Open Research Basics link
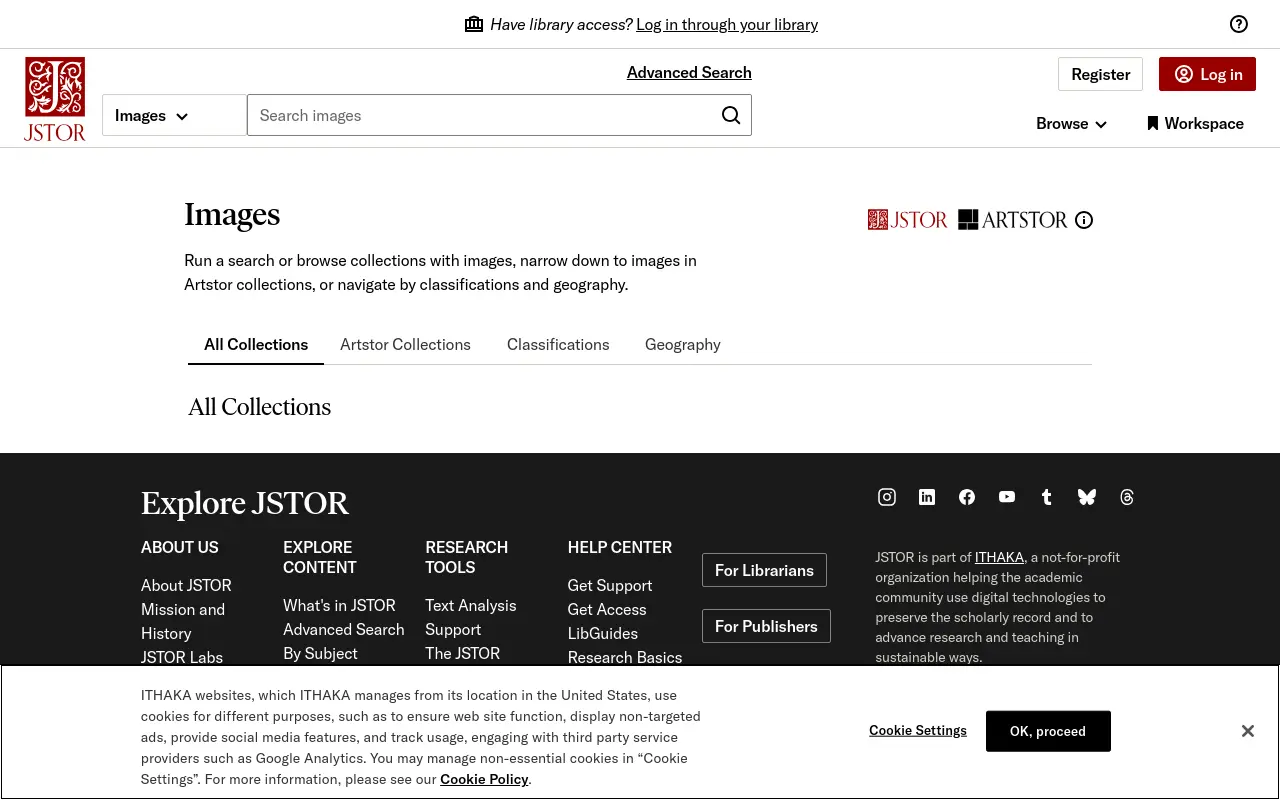The width and height of the screenshot is (1280, 800). click(625, 657)
